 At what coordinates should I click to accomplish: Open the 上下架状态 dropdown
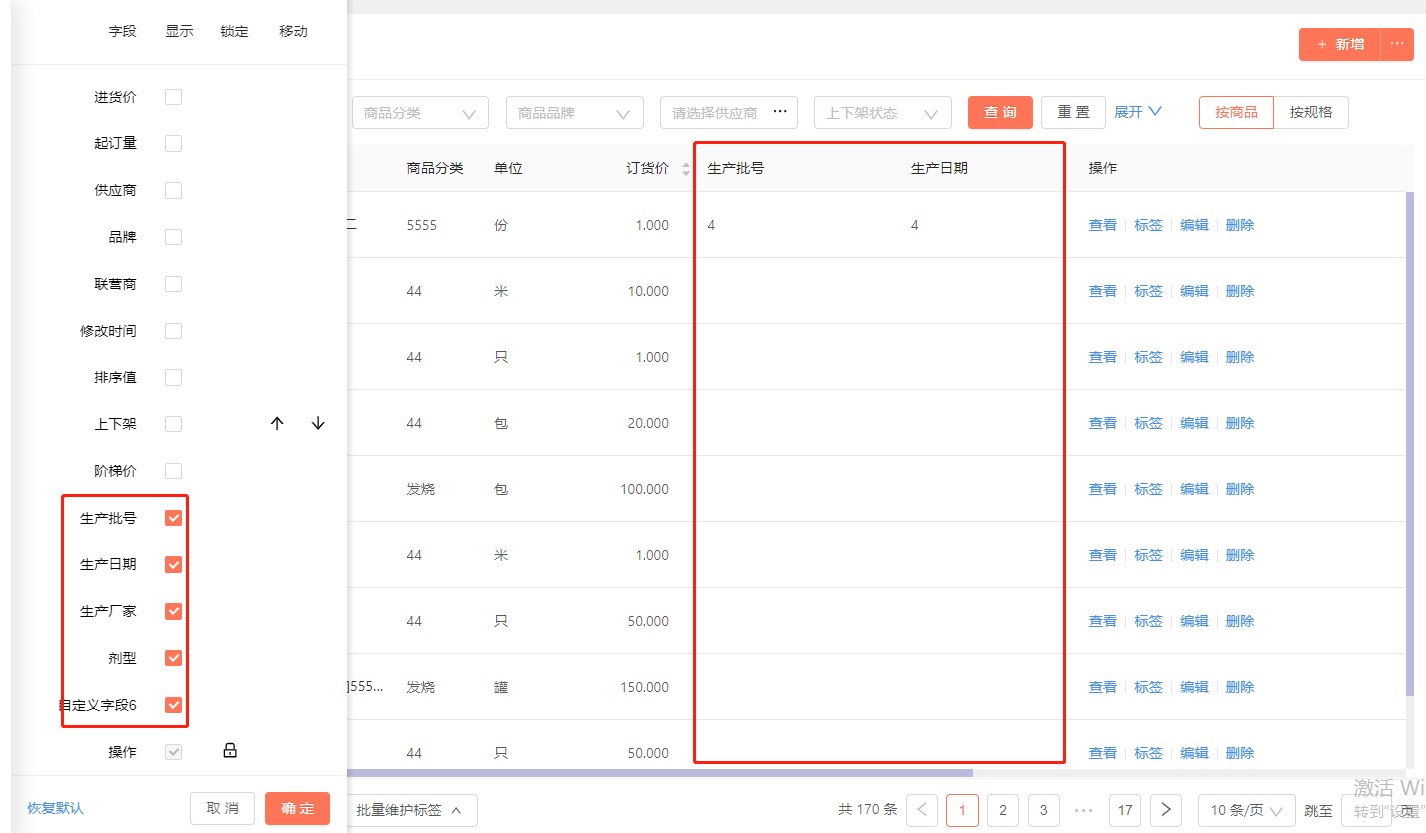pos(883,113)
